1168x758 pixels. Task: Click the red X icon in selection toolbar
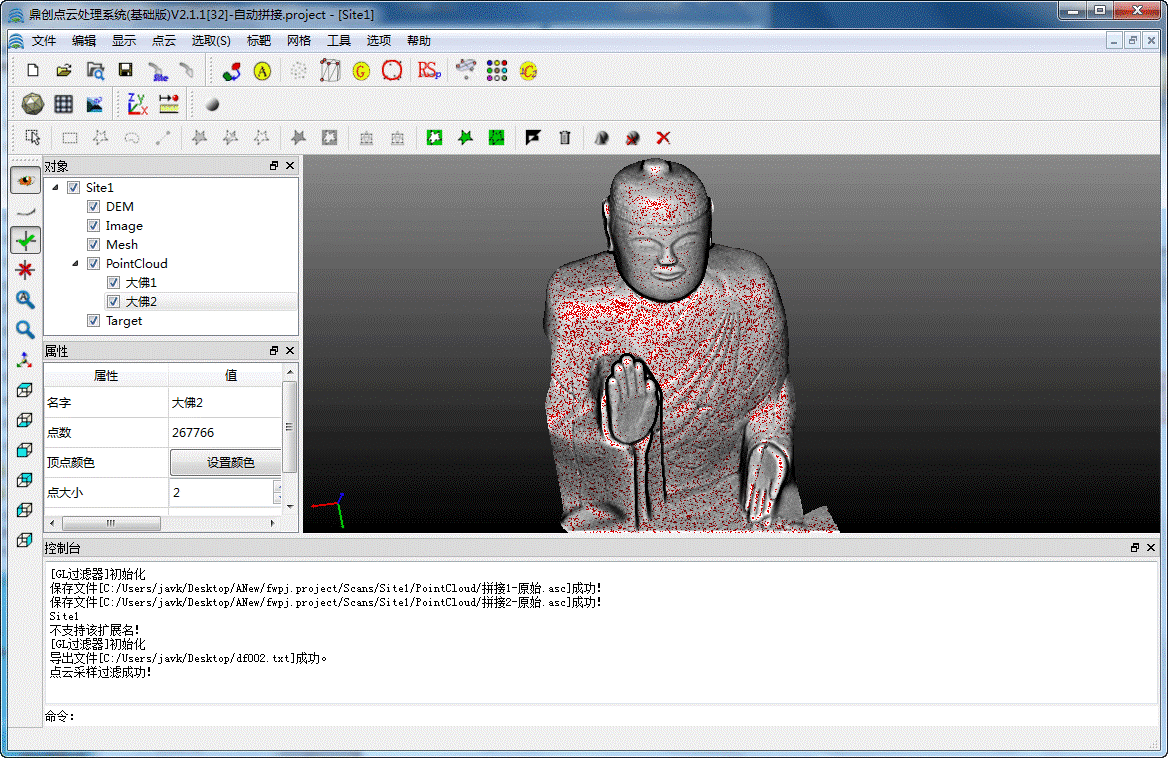tap(662, 138)
